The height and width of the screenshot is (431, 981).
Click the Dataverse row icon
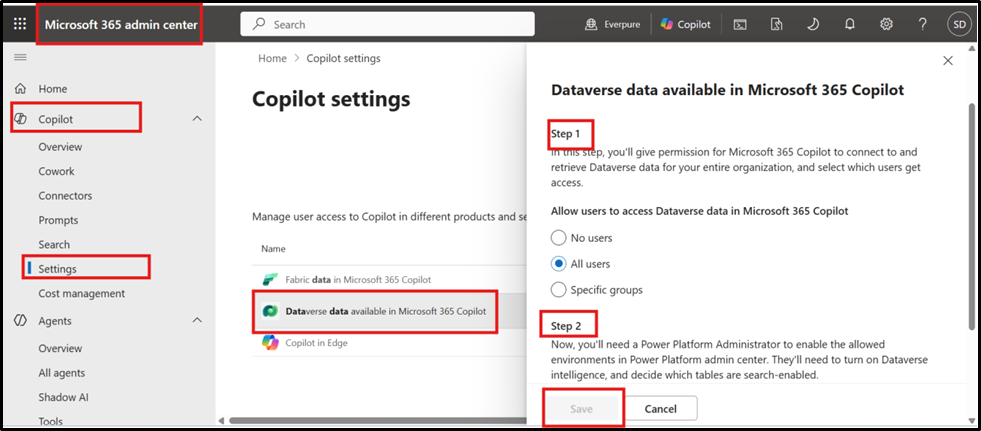point(270,311)
